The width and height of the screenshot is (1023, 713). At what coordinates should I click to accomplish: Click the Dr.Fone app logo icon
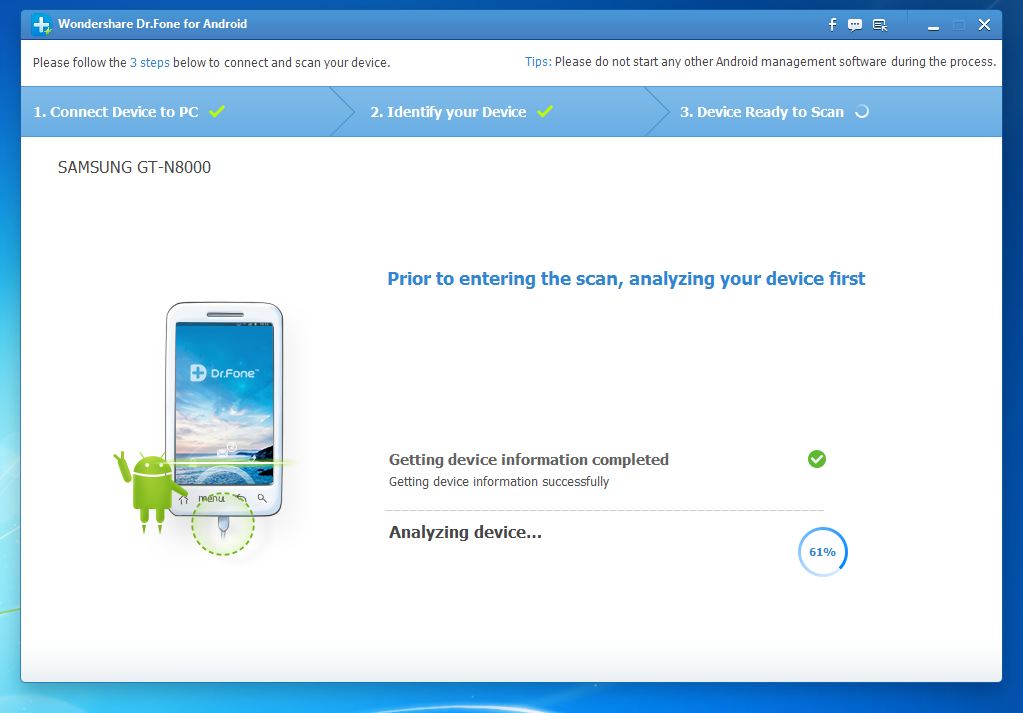tap(42, 25)
